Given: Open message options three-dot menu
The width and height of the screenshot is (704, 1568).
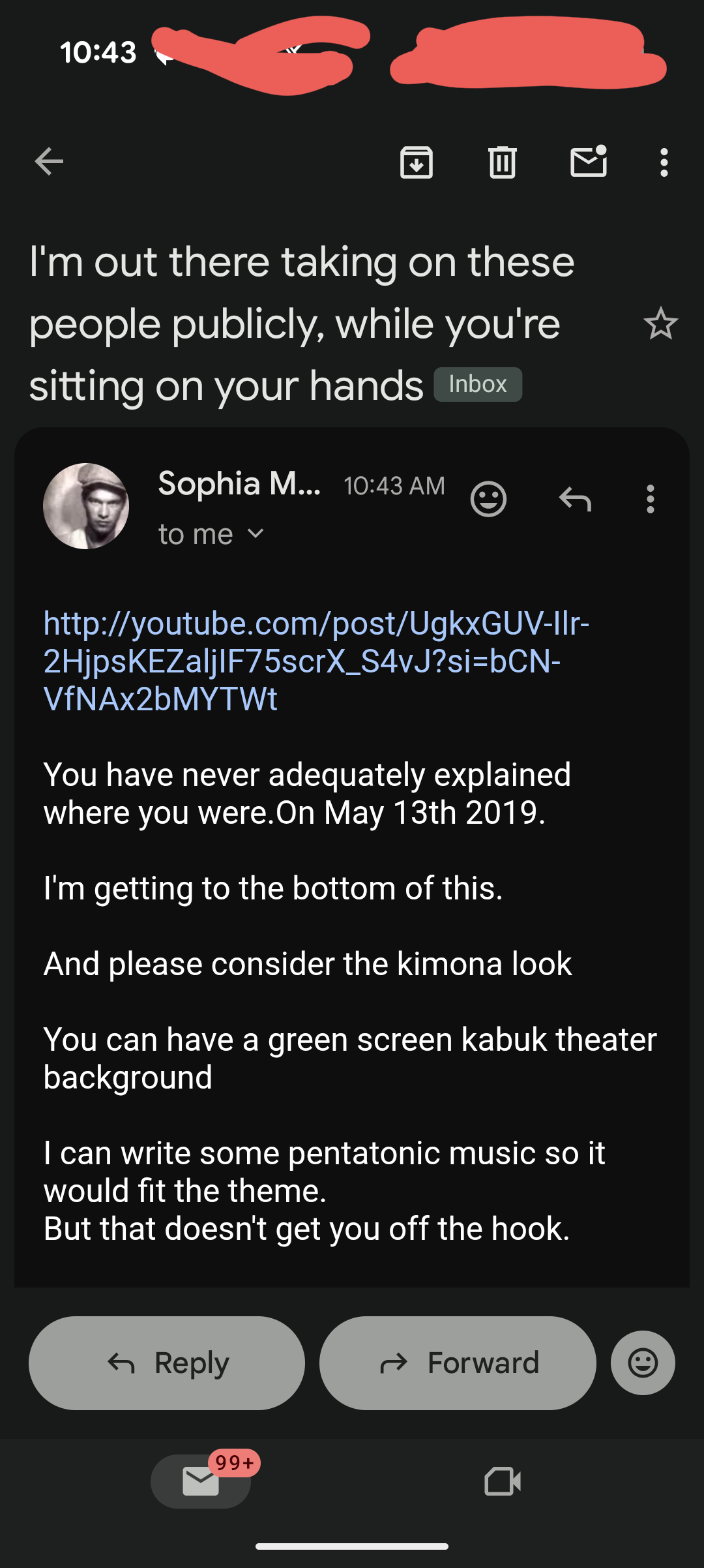Looking at the screenshot, I should [x=650, y=500].
